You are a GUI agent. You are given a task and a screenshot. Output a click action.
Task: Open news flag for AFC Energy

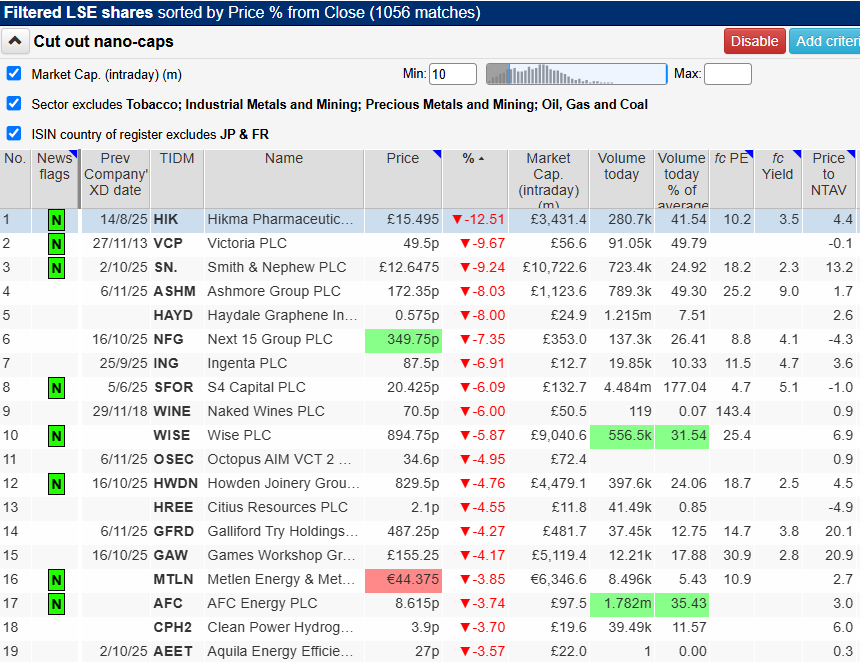click(x=56, y=604)
